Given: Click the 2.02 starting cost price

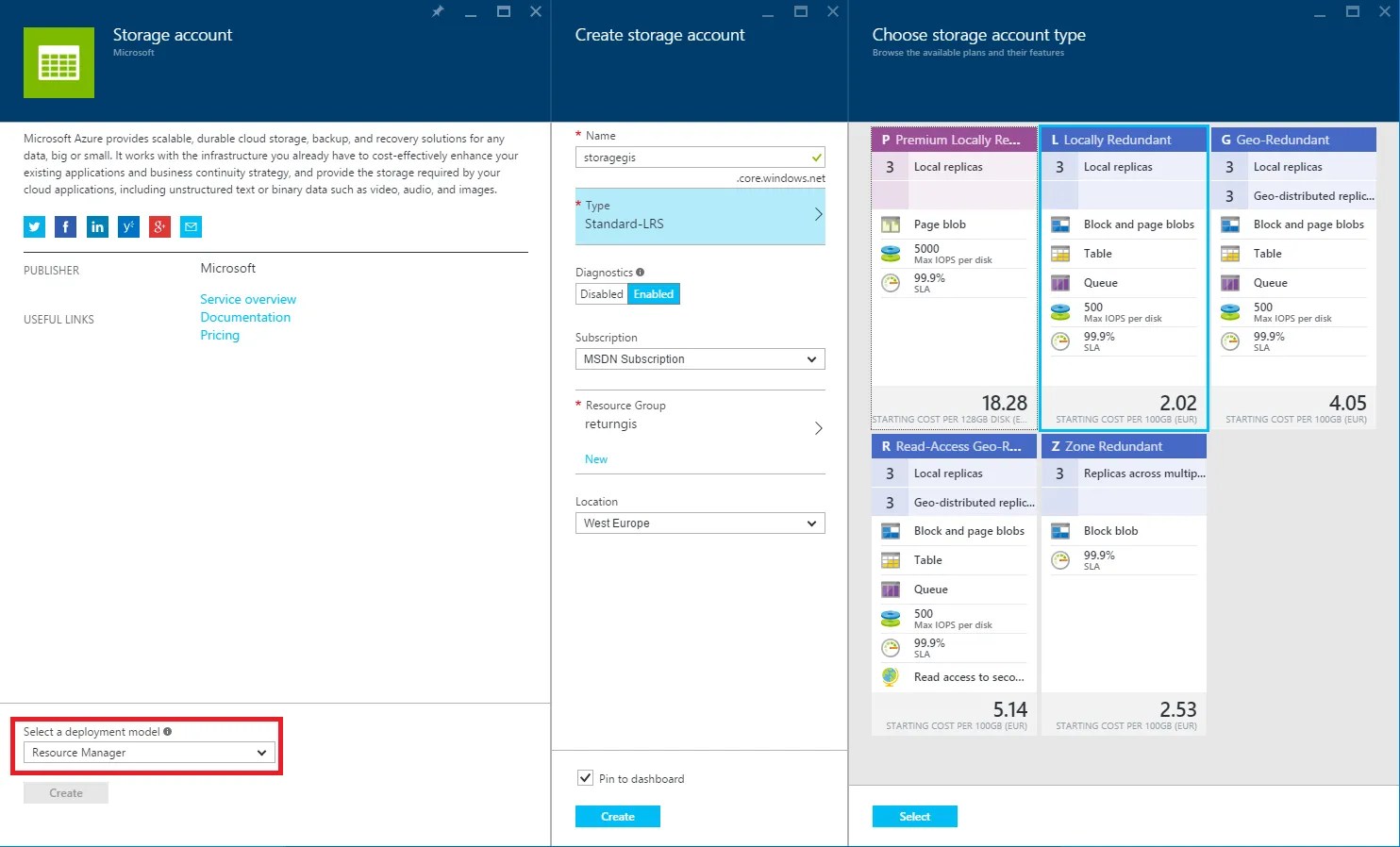Looking at the screenshot, I should [1178, 403].
